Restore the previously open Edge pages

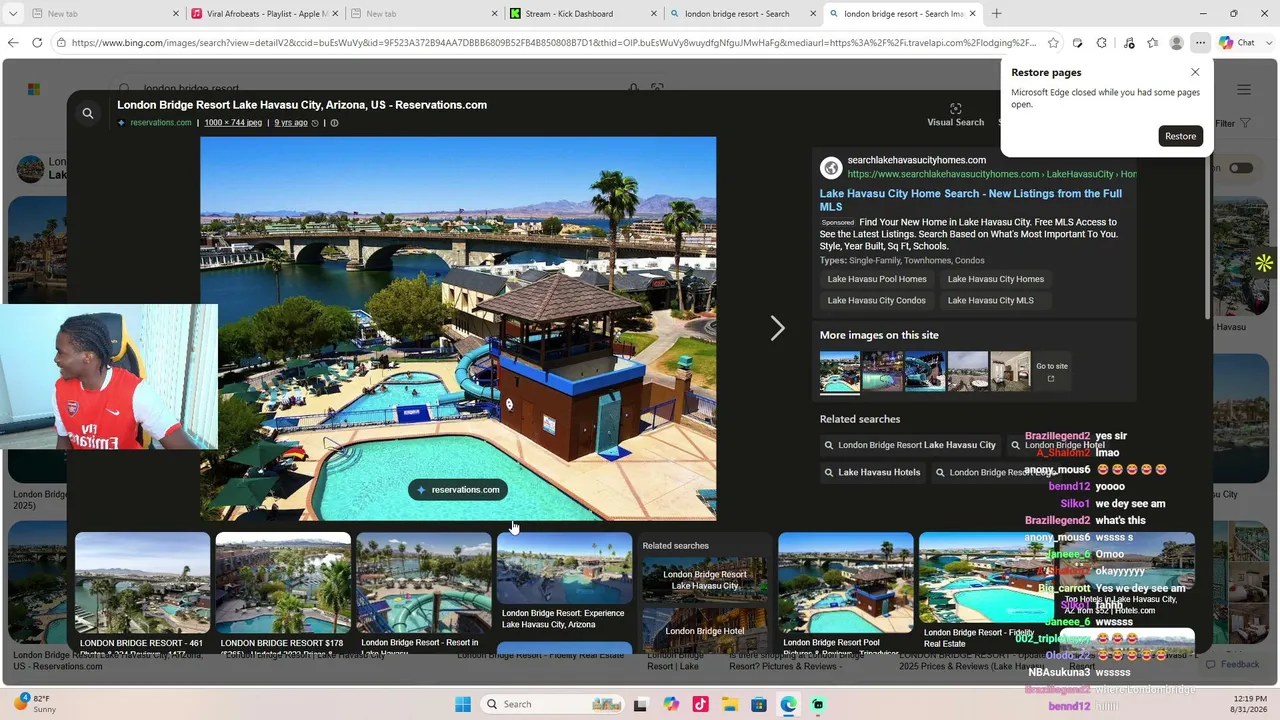pos(1180,136)
